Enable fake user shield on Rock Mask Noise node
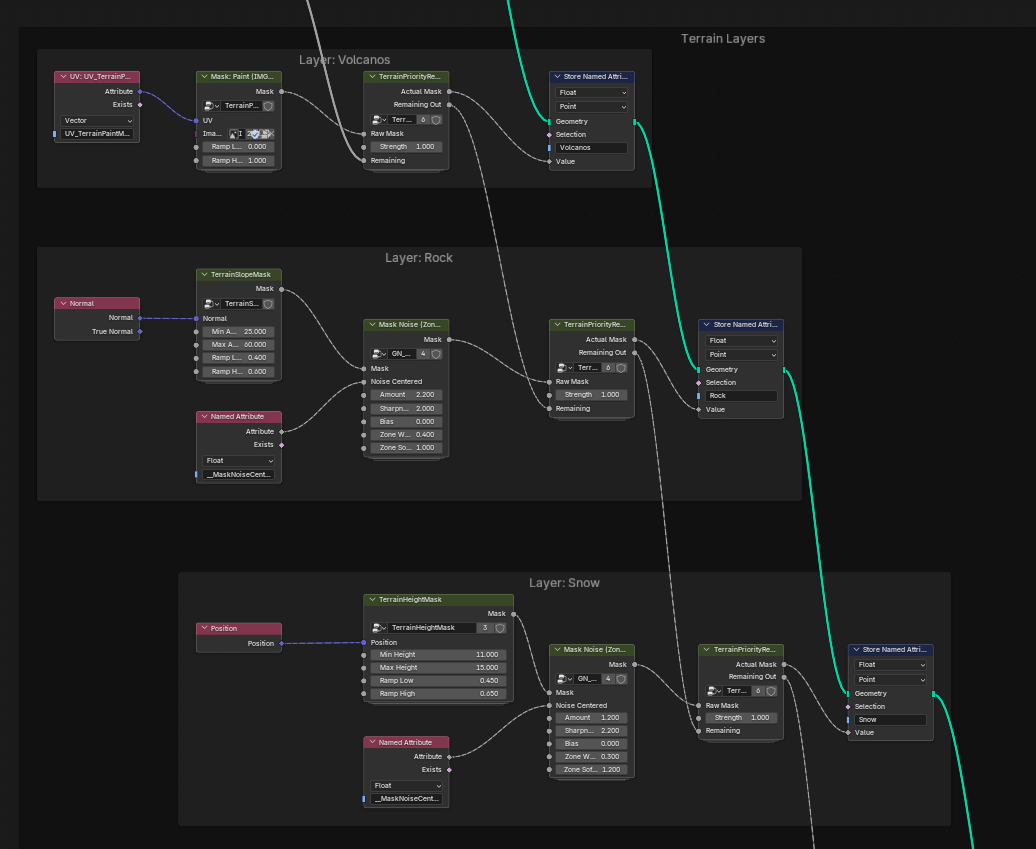The image size is (1036, 849). click(x=437, y=354)
